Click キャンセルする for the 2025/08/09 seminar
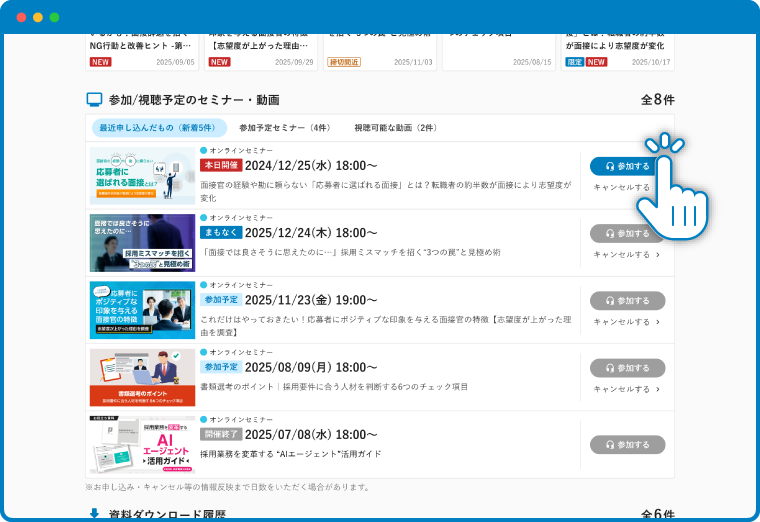The width and height of the screenshot is (760, 522). [x=626, y=390]
